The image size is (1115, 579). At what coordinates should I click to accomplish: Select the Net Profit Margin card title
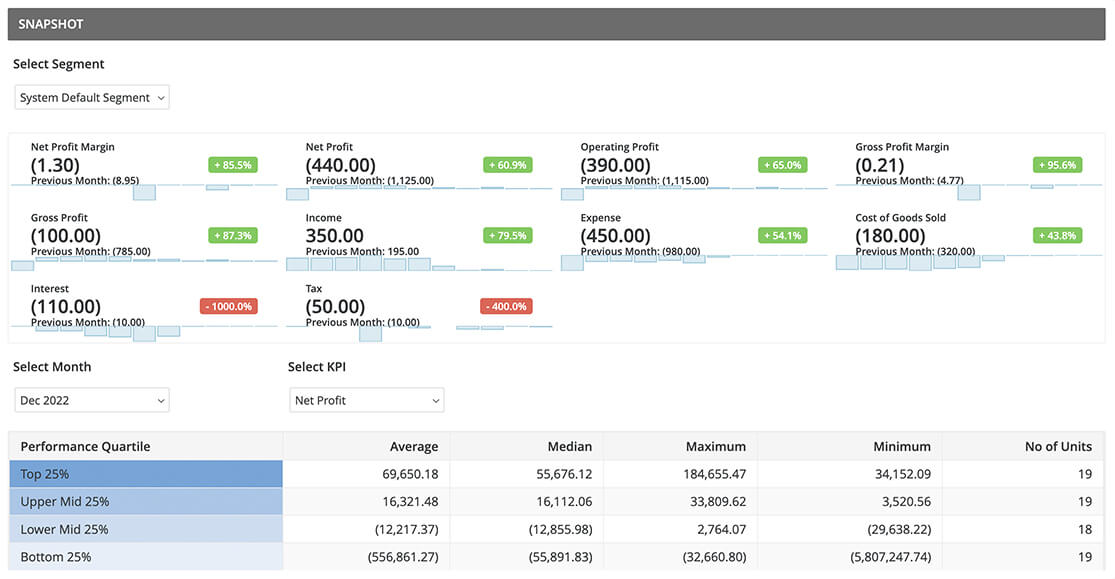pos(73,147)
